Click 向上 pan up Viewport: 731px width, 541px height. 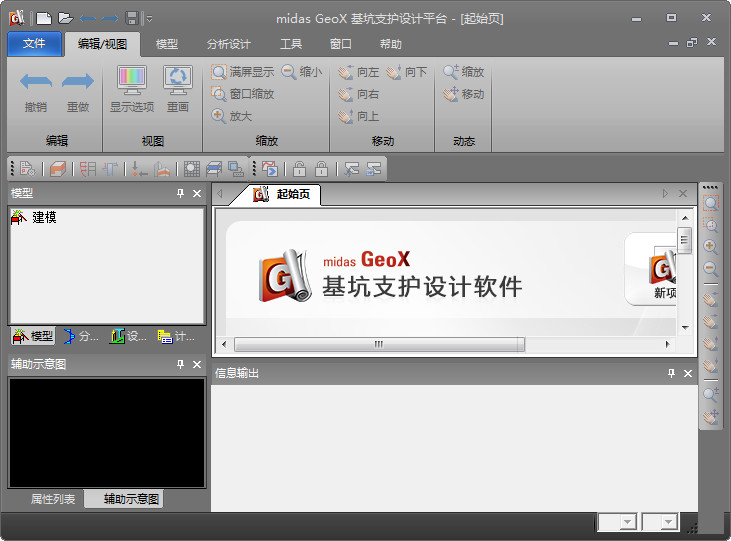[359, 116]
